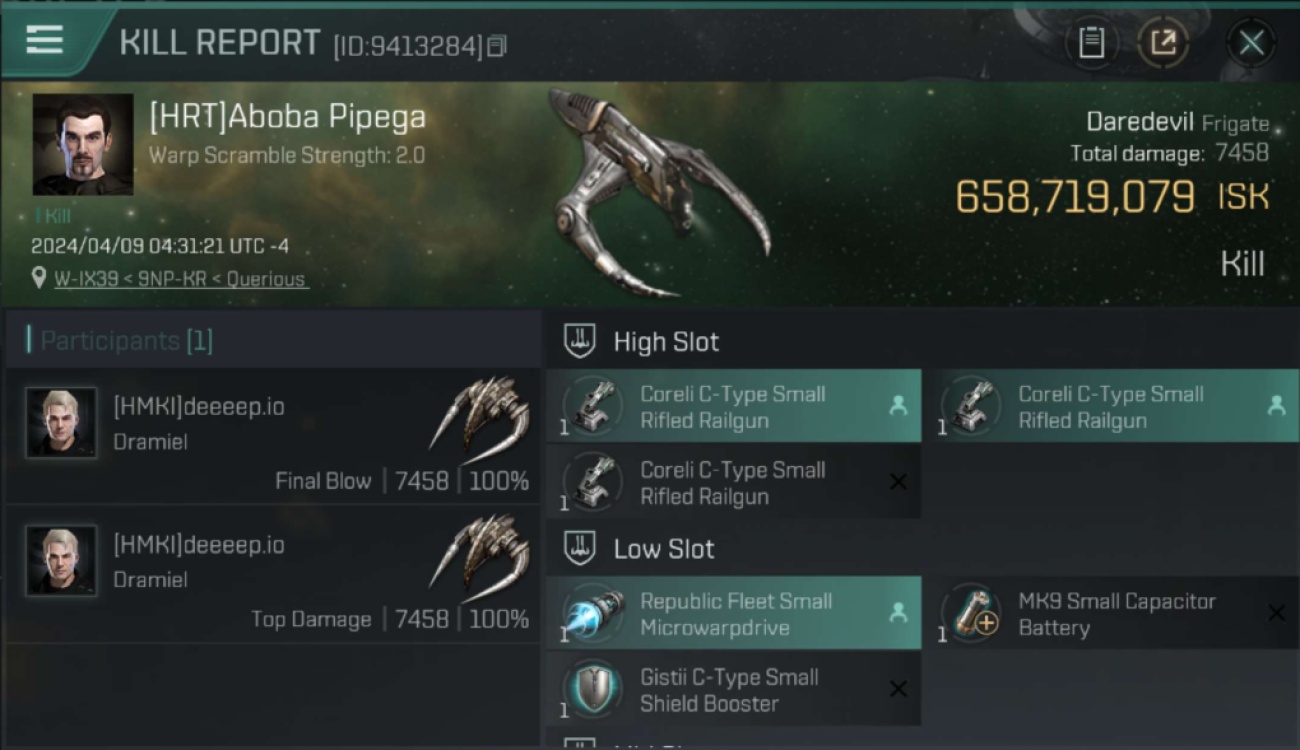Select the Republic Fleet Small Microwarpdrive item
1300x750 pixels.
tap(734, 613)
